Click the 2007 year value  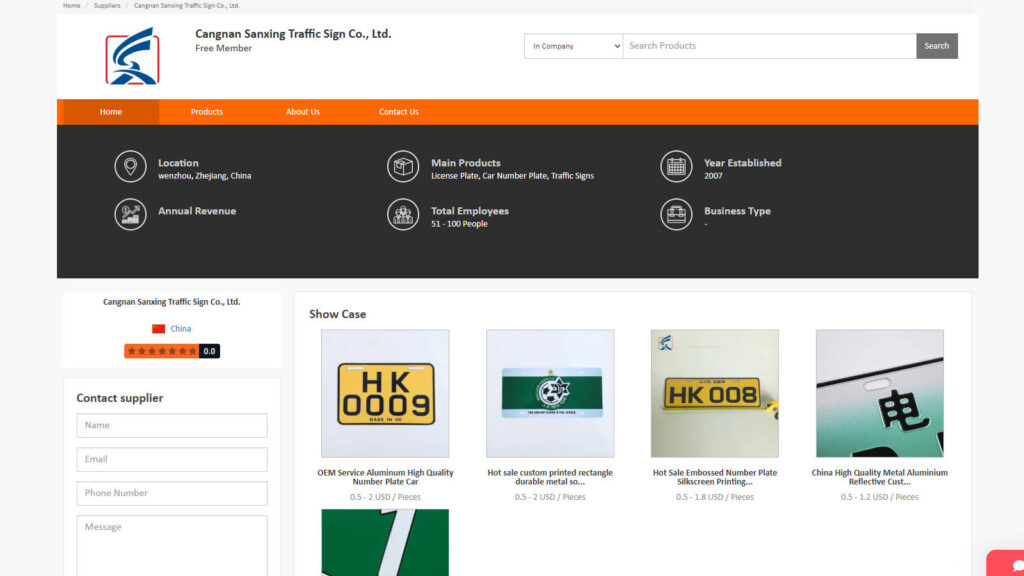pyautogui.click(x=713, y=176)
